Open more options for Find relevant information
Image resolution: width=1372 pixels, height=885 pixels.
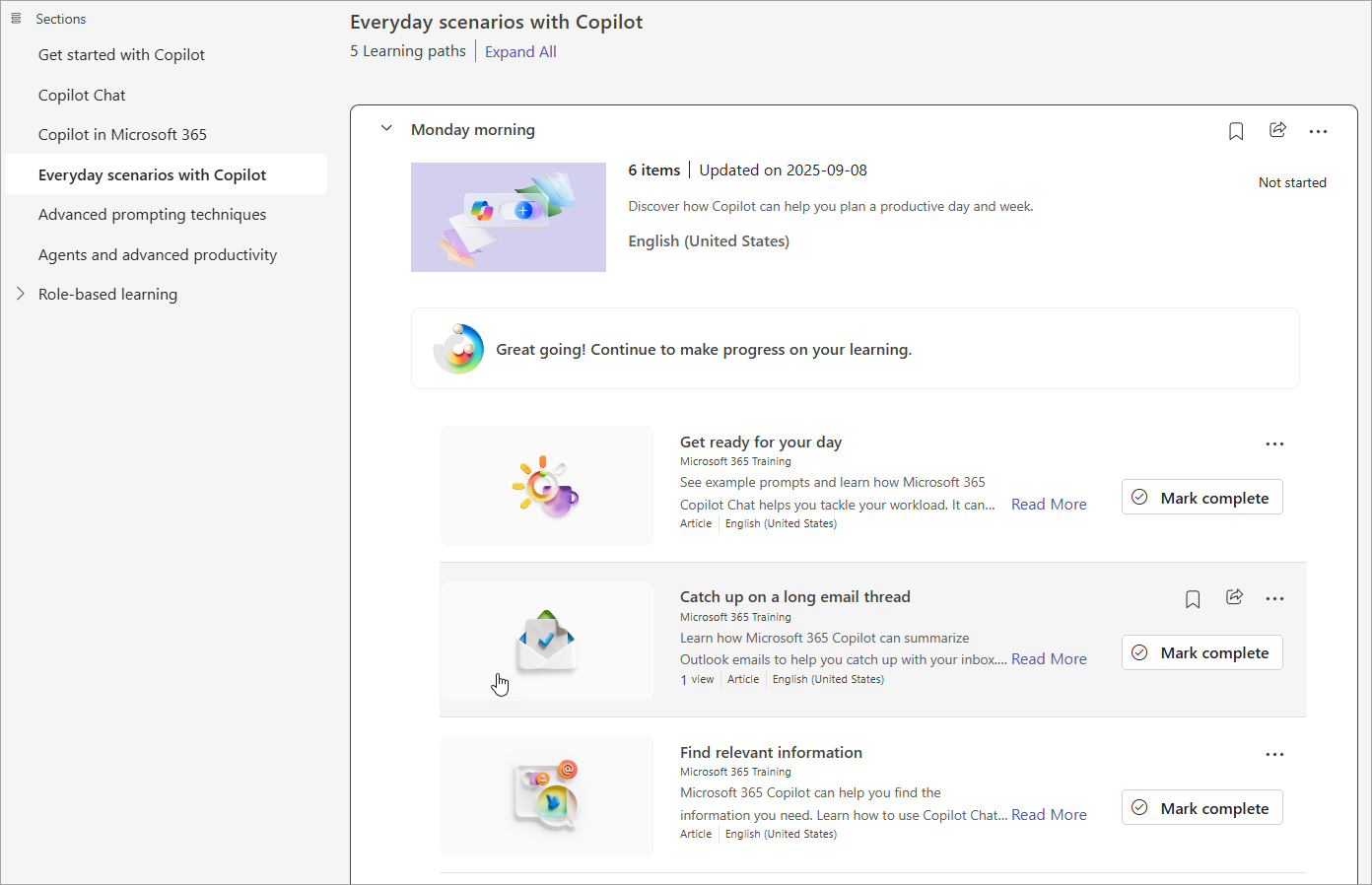(1274, 754)
